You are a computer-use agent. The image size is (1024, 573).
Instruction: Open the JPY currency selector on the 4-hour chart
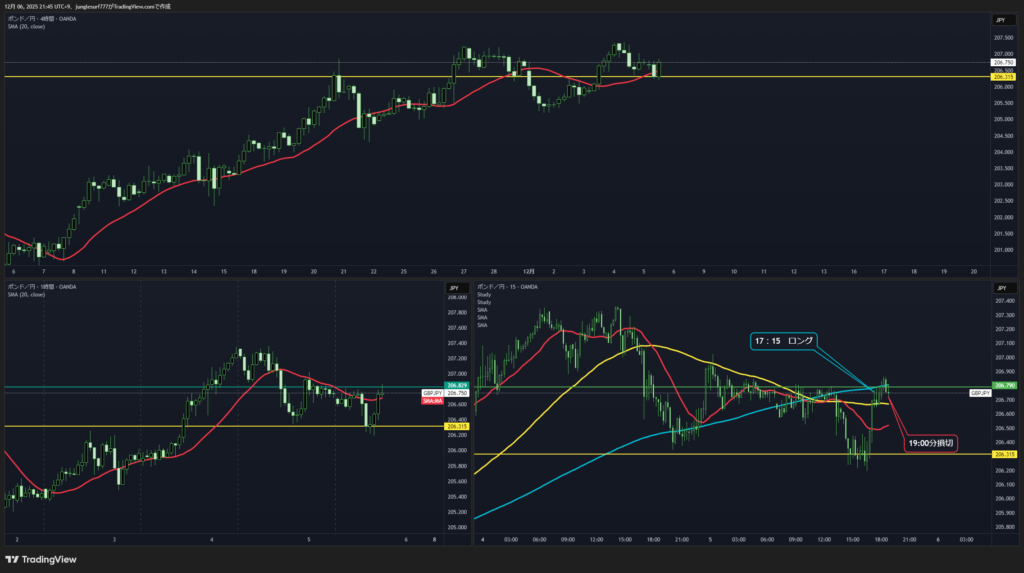coord(1000,20)
